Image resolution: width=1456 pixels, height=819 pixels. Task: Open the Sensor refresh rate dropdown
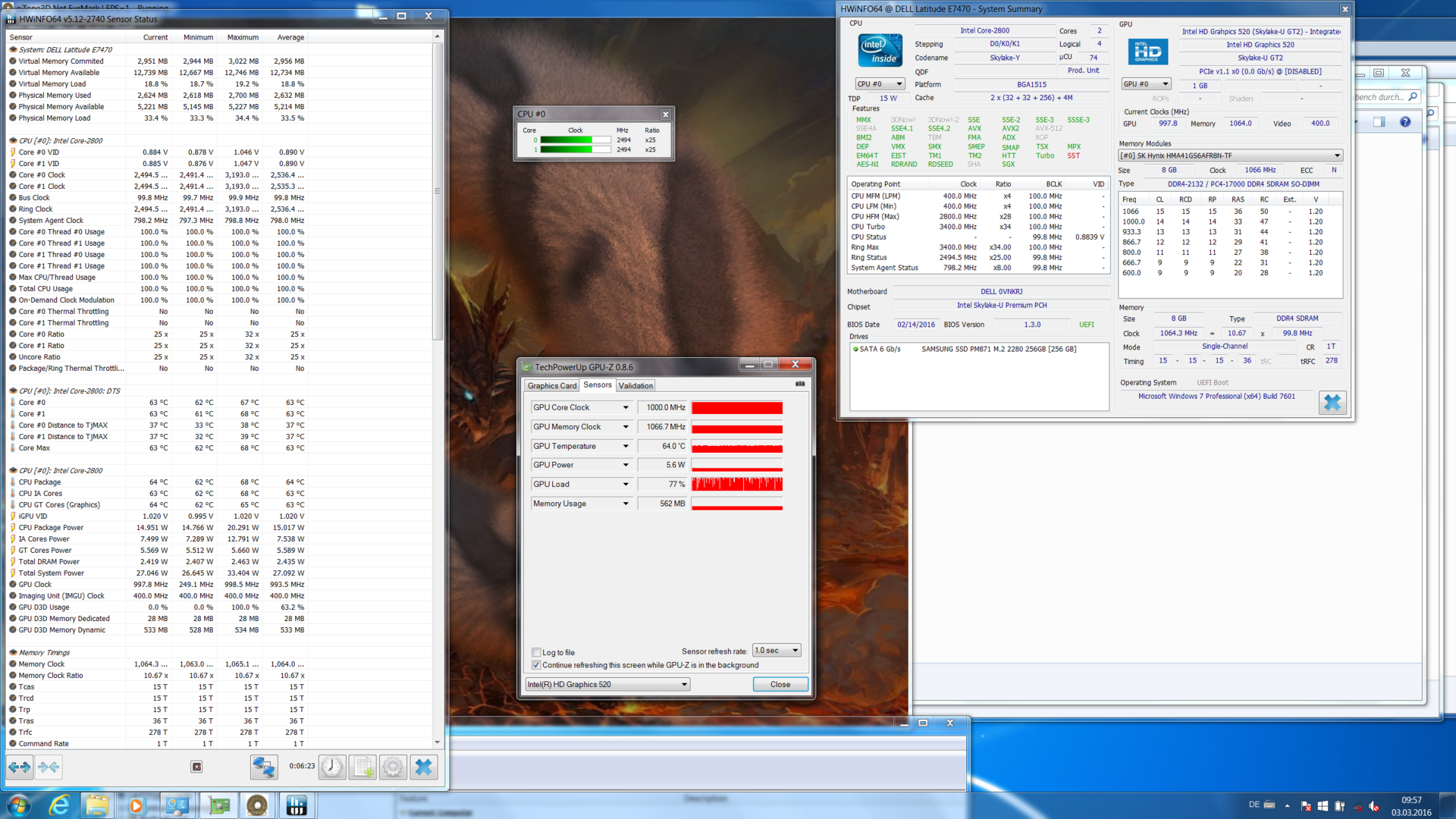pyautogui.click(x=795, y=651)
